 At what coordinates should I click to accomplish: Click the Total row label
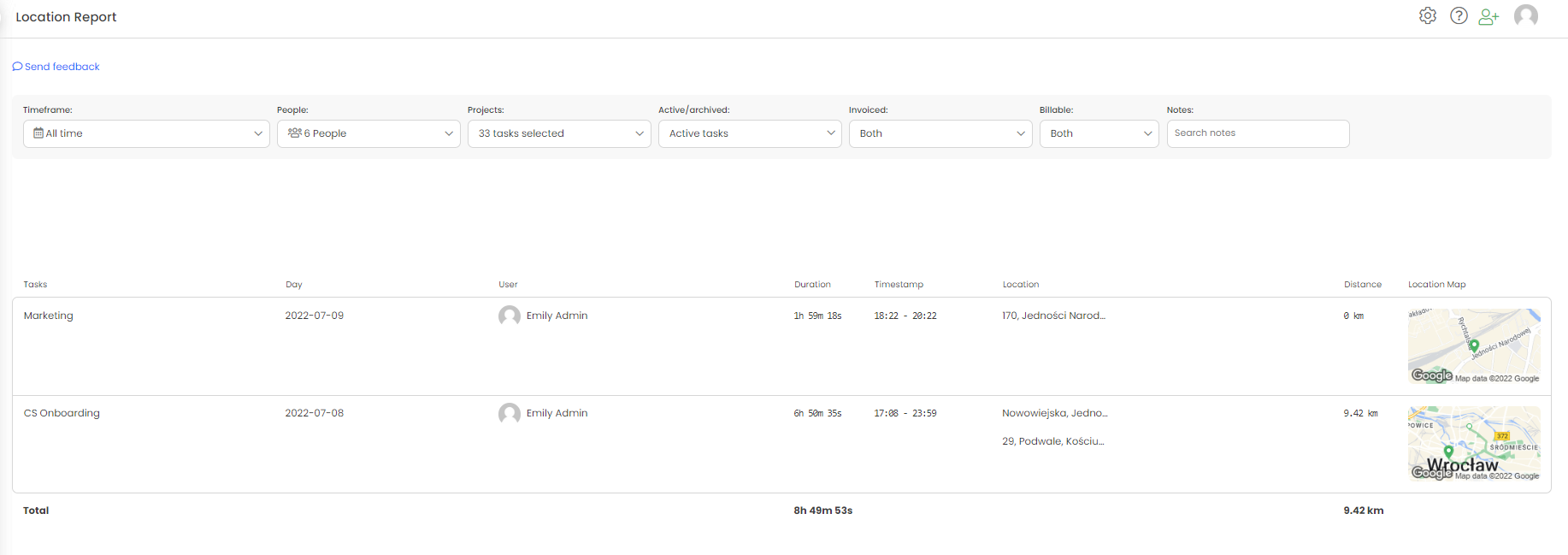36,511
